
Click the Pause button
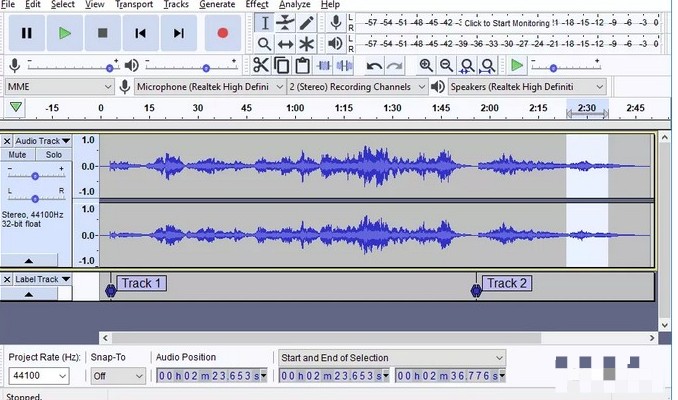coord(26,33)
